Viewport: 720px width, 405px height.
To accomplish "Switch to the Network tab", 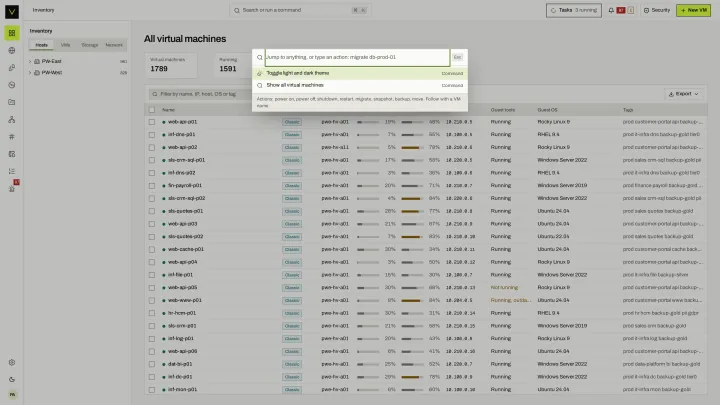I will pos(114,45).
